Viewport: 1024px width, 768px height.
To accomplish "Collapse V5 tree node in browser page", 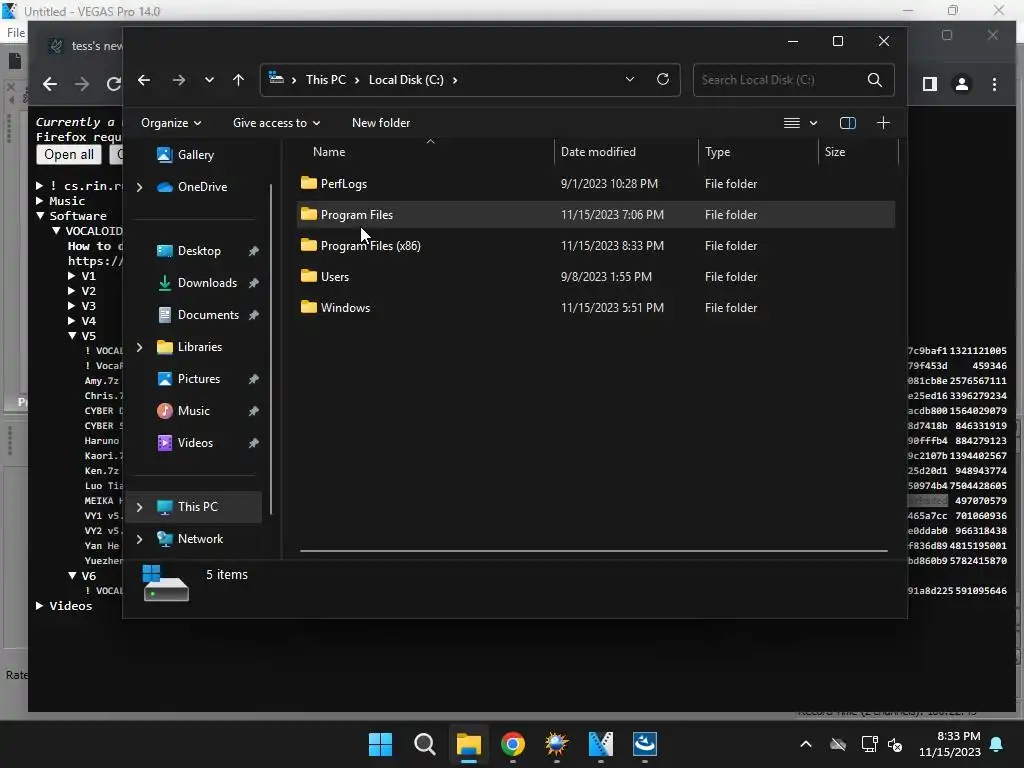I will click(72, 336).
